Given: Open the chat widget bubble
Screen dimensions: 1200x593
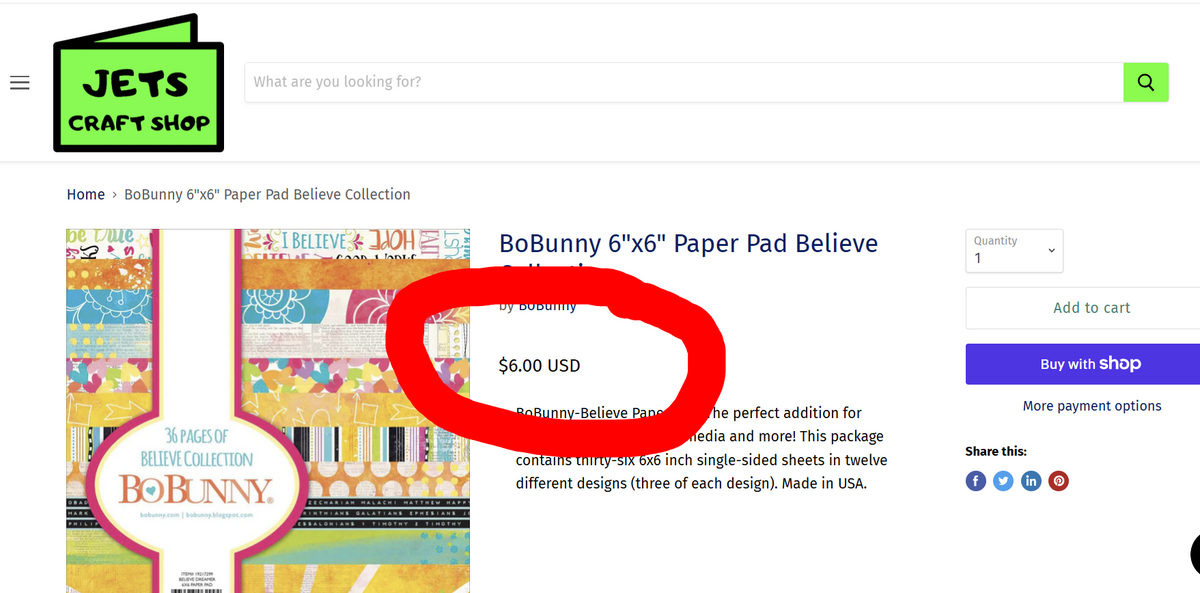Looking at the screenshot, I should click(x=1195, y=555).
